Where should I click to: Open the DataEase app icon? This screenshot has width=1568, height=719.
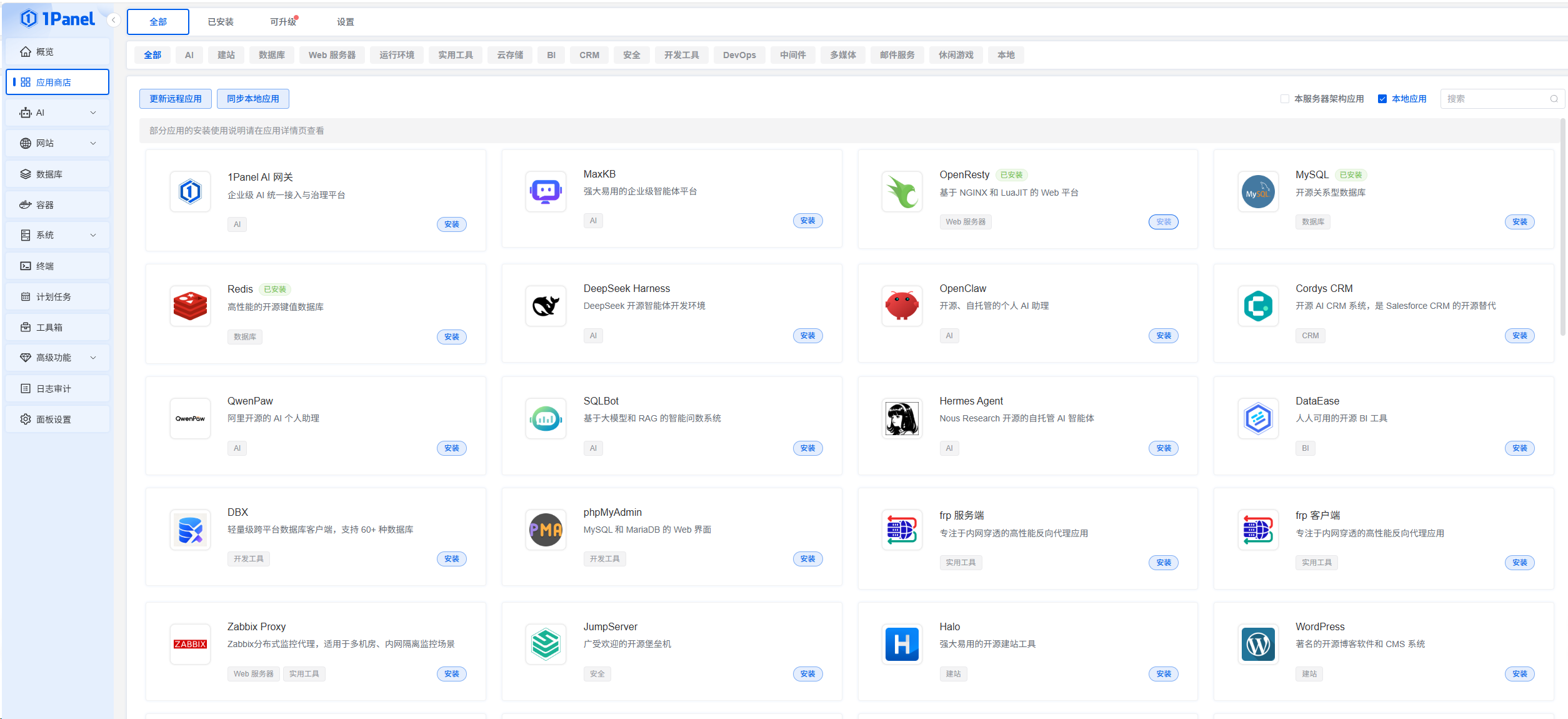coord(1258,418)
